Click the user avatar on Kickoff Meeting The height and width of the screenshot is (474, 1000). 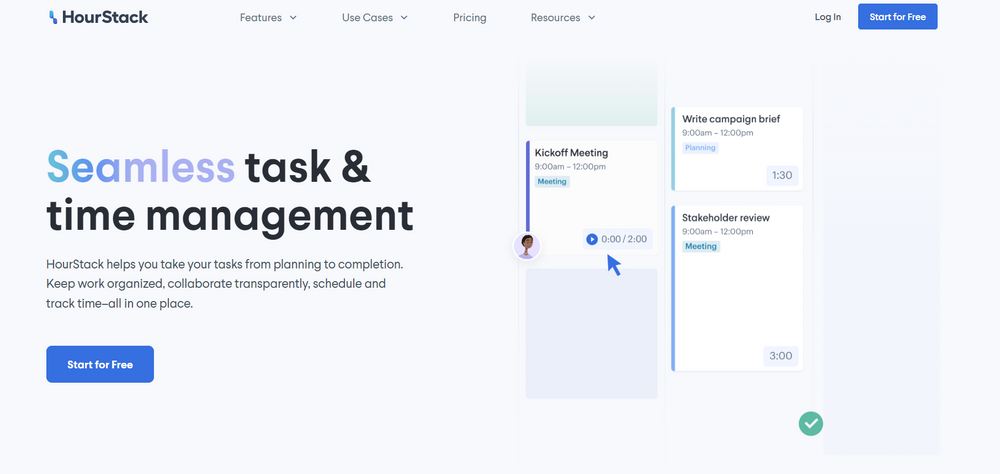527,246
